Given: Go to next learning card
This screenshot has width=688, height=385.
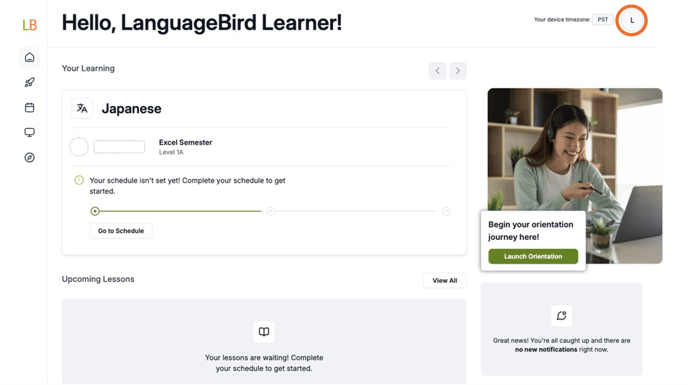Looking at the screenshot, I should [x=458, y=71].
